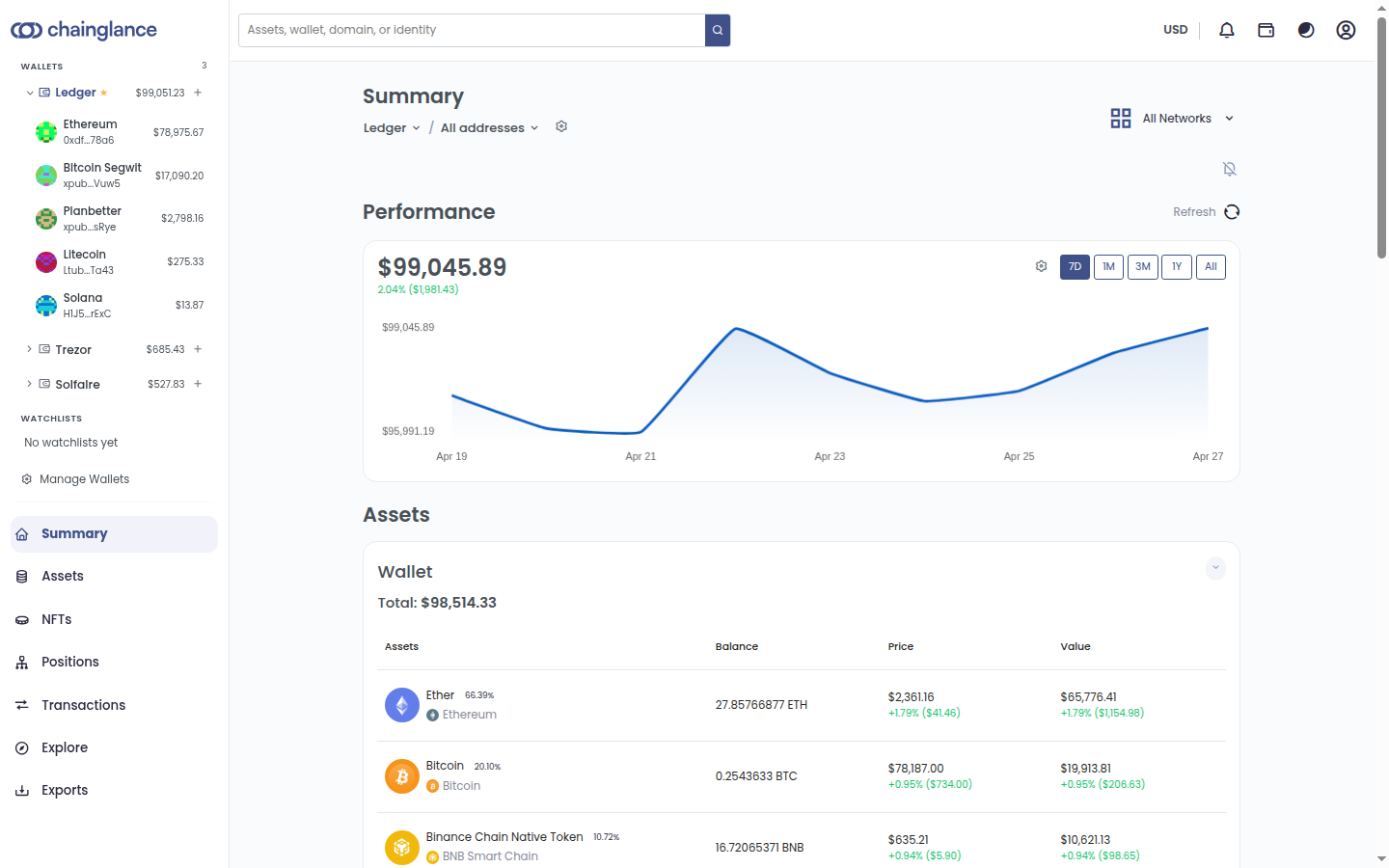Click the search magnifier button
Viewport: 1389px width, 868px height.
click(x=718, y=30)
